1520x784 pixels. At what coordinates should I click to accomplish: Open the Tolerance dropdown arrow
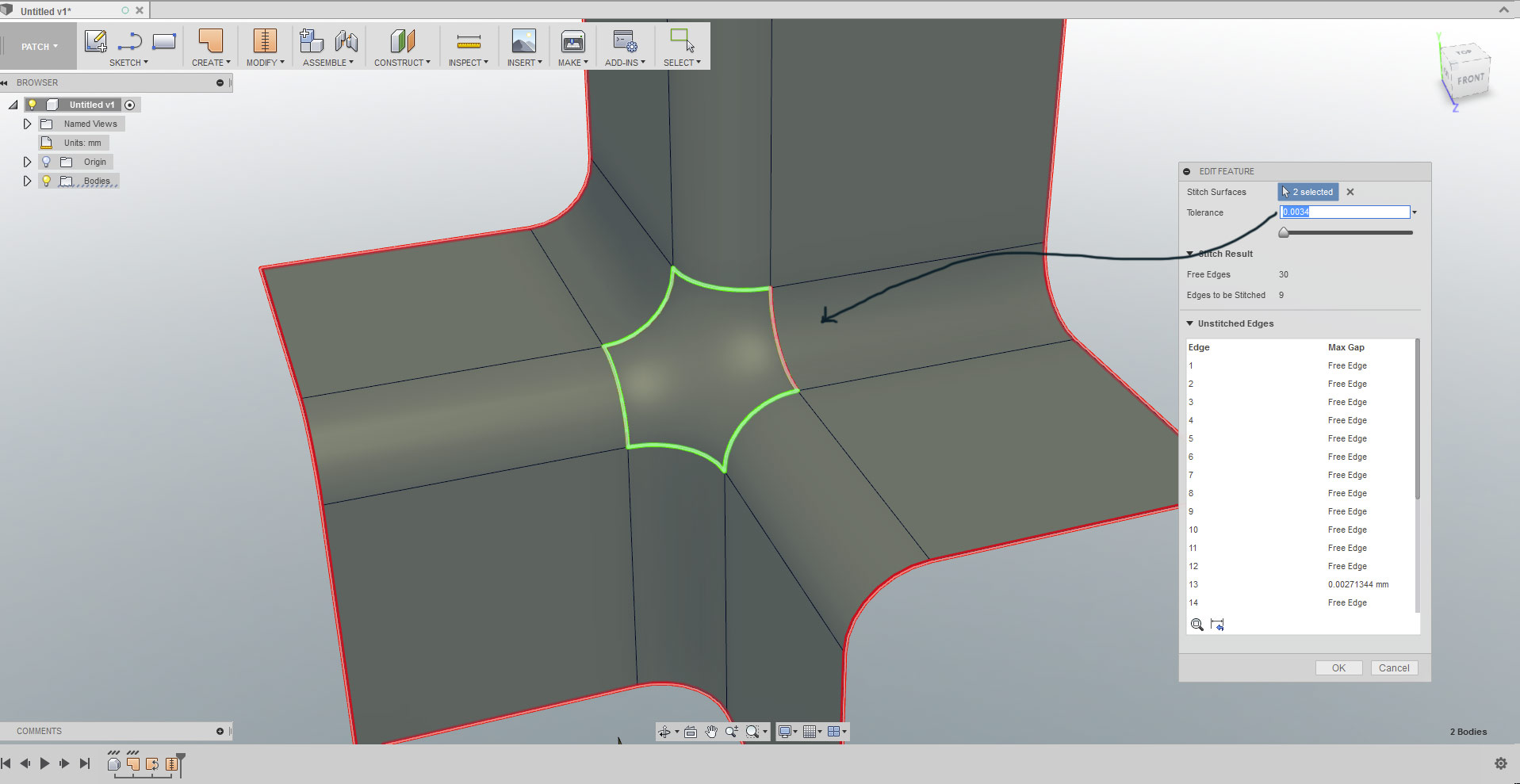coord(1415,212)
